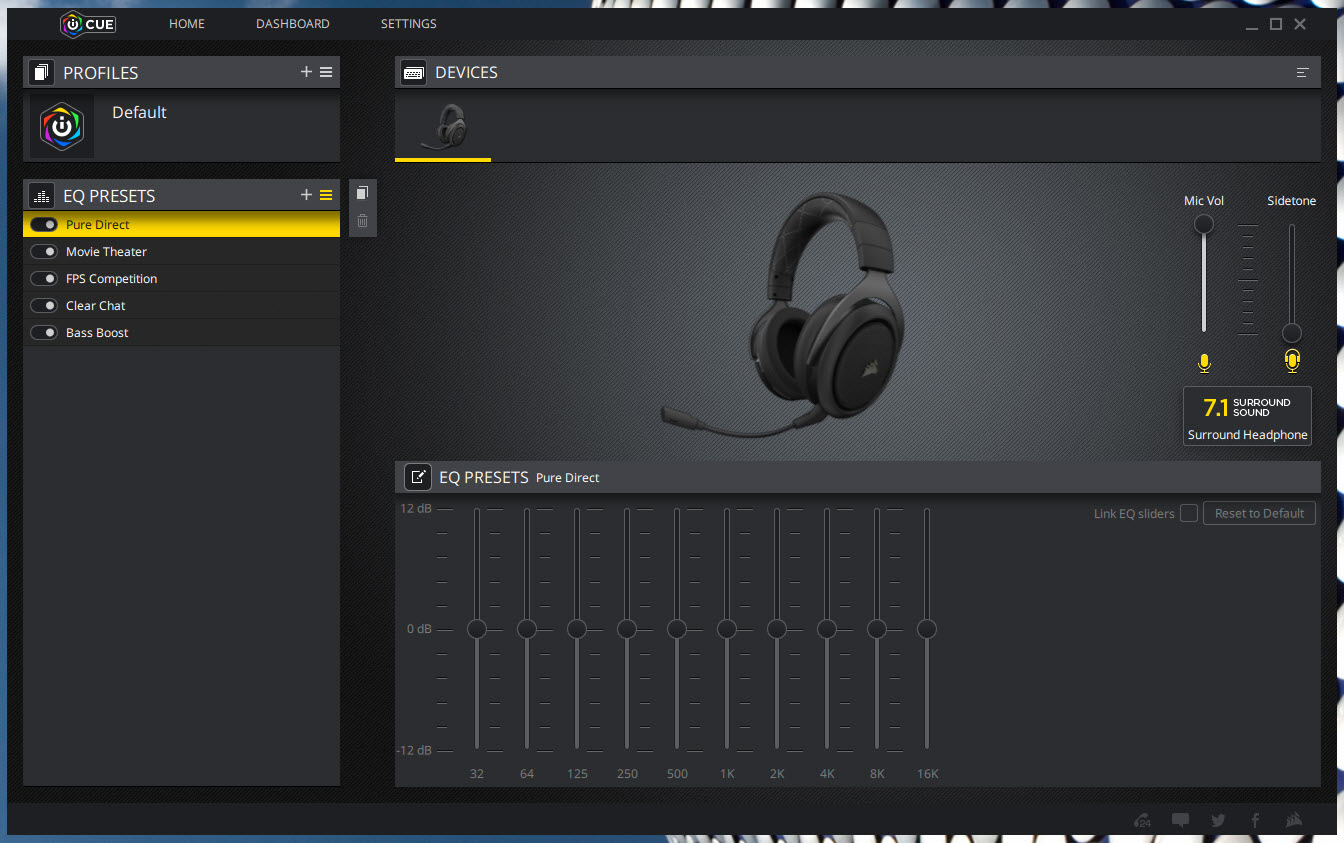Viewport: 1344px width, 843px height.
Task: Click Reset to Default button
Action: click(1259, 513)
